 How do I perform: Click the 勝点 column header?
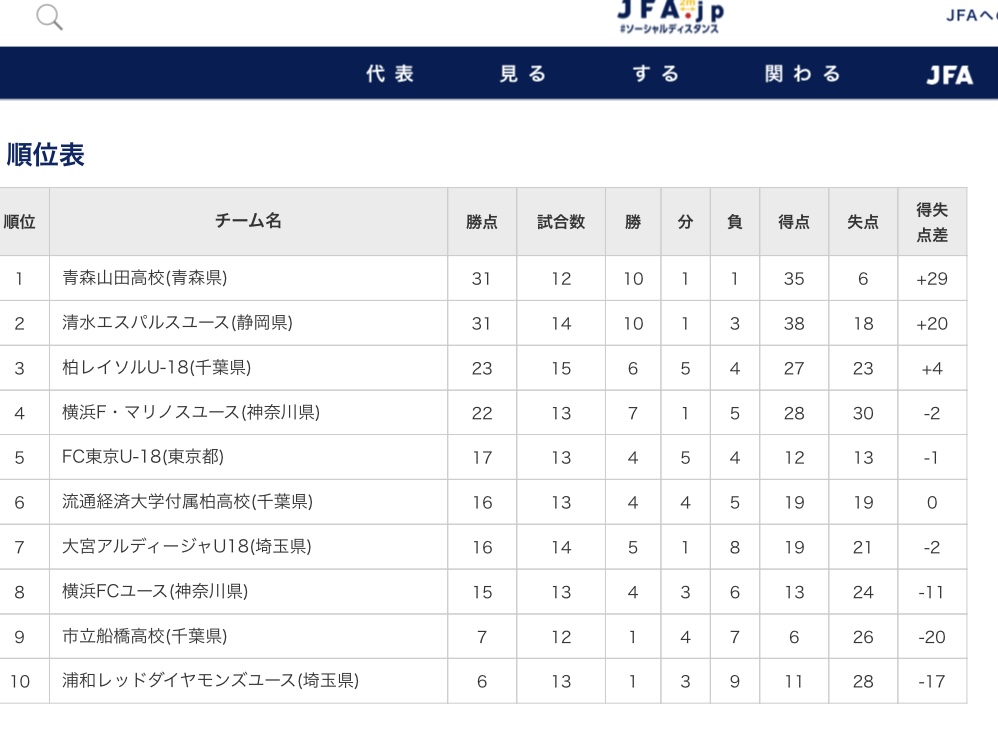(x=482, y=222)
